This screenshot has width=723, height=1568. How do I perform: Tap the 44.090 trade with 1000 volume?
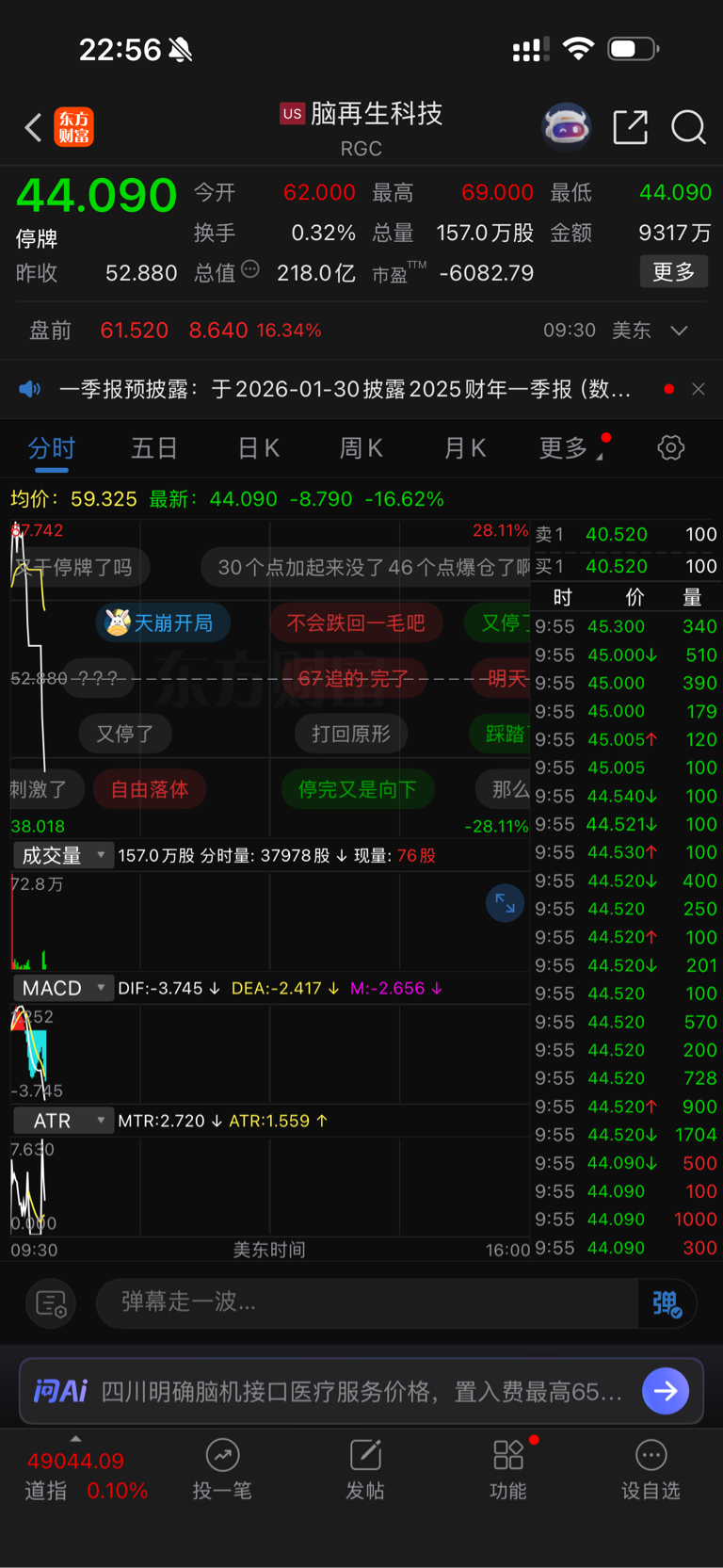pos(626,1220)
